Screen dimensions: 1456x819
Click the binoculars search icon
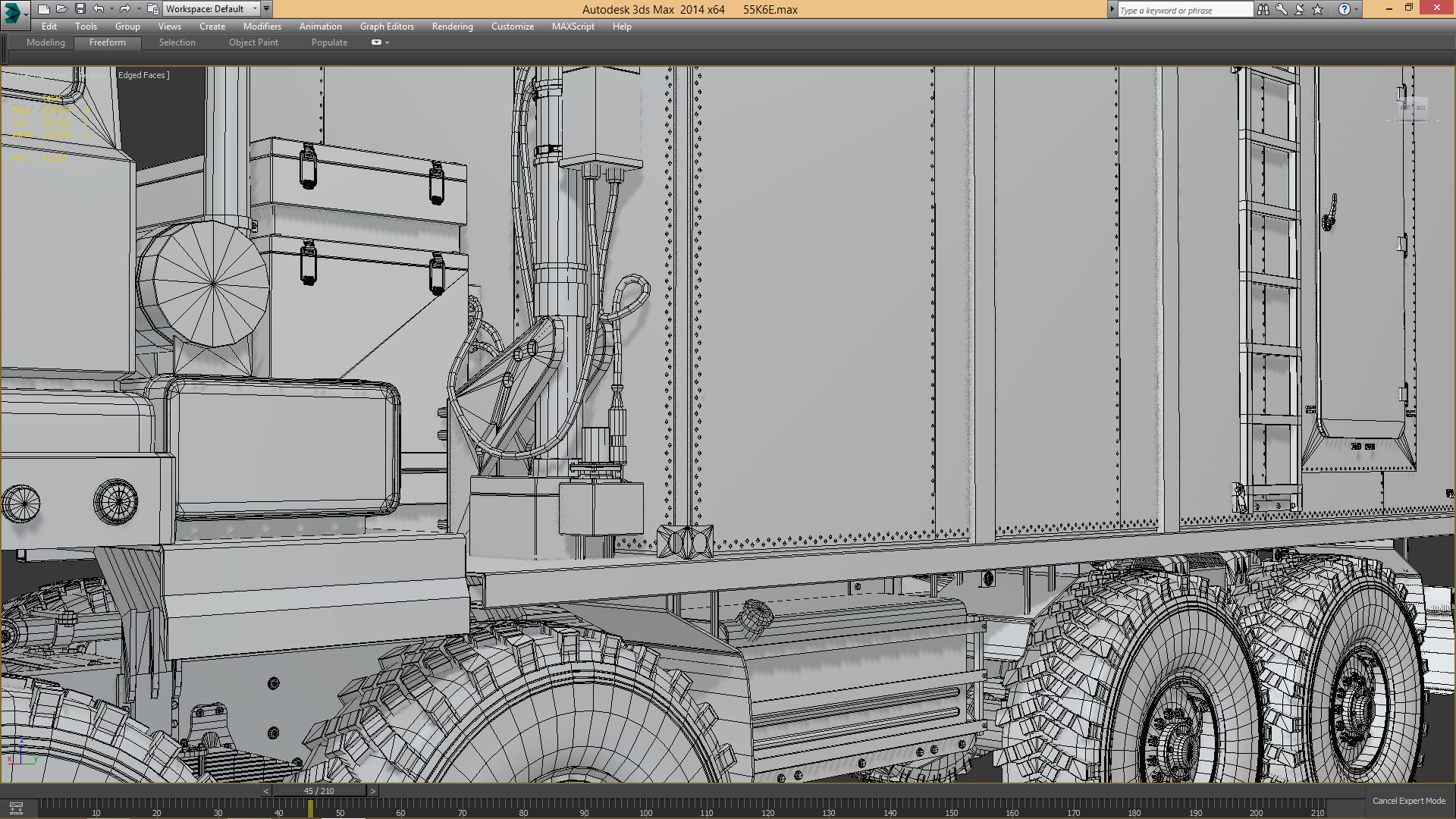point(1263,9)
